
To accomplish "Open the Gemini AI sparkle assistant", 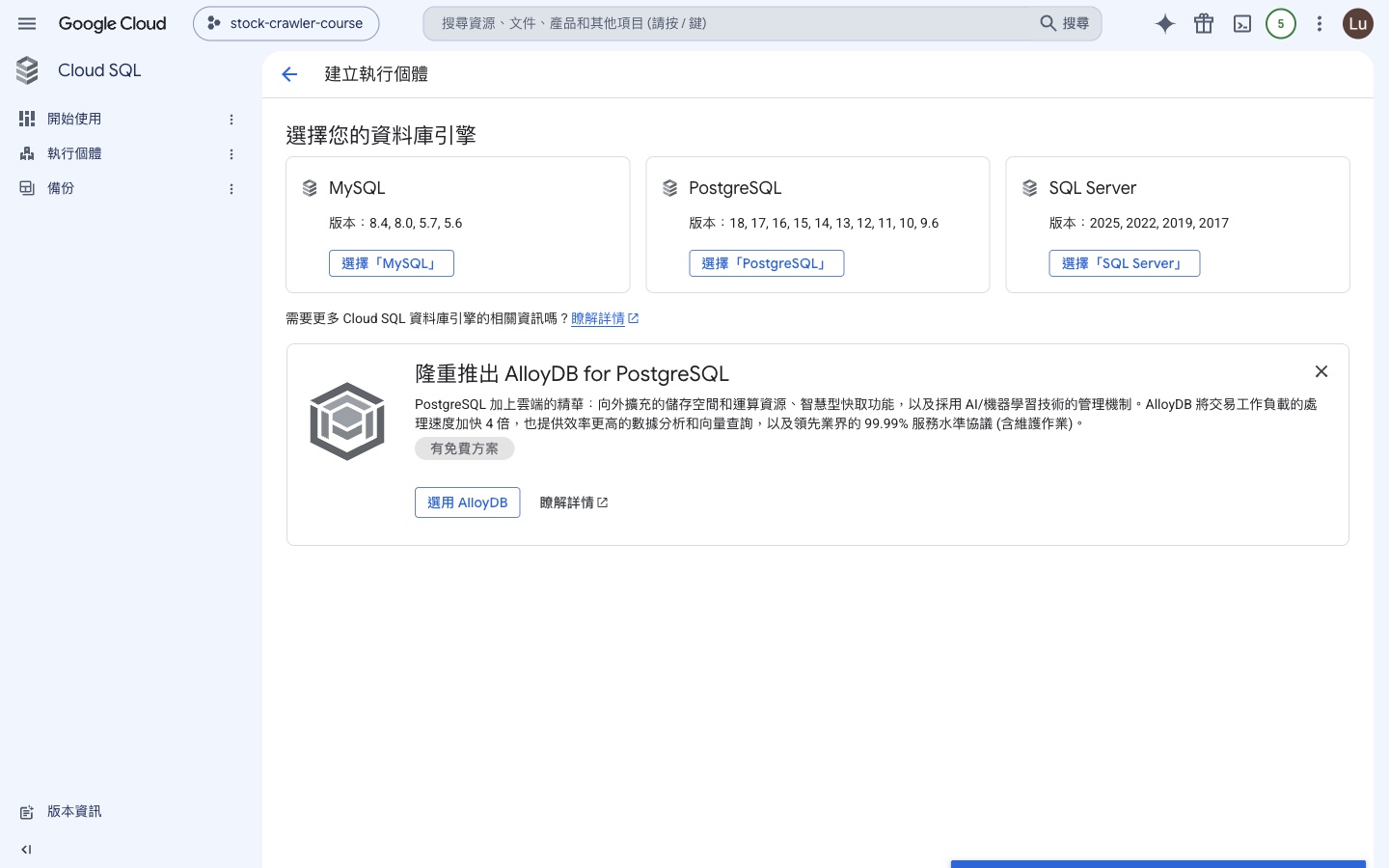I will click(x=1165, y=24).
